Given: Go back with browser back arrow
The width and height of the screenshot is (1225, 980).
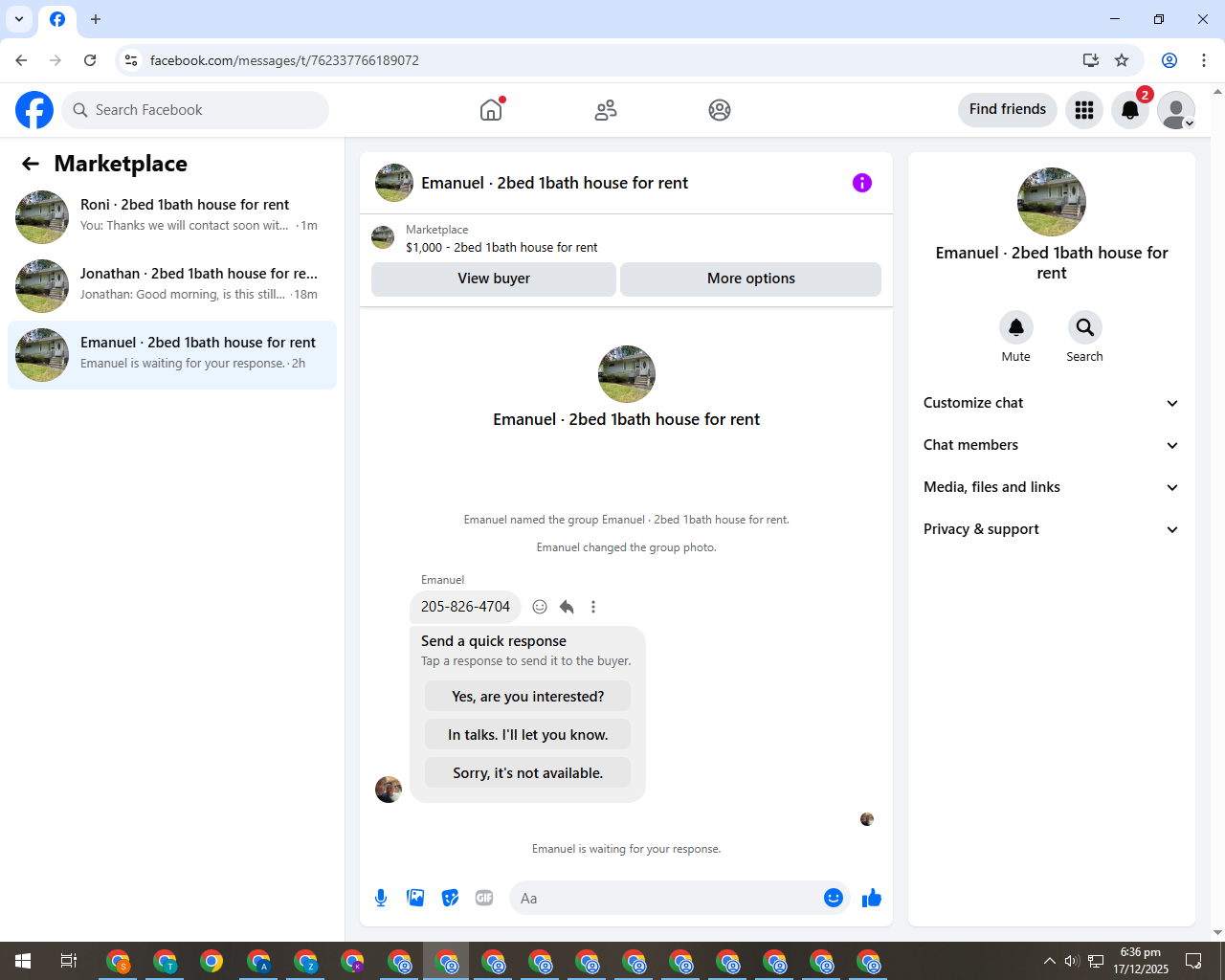Looking at the screenshot, I should (x=21, y=60).
